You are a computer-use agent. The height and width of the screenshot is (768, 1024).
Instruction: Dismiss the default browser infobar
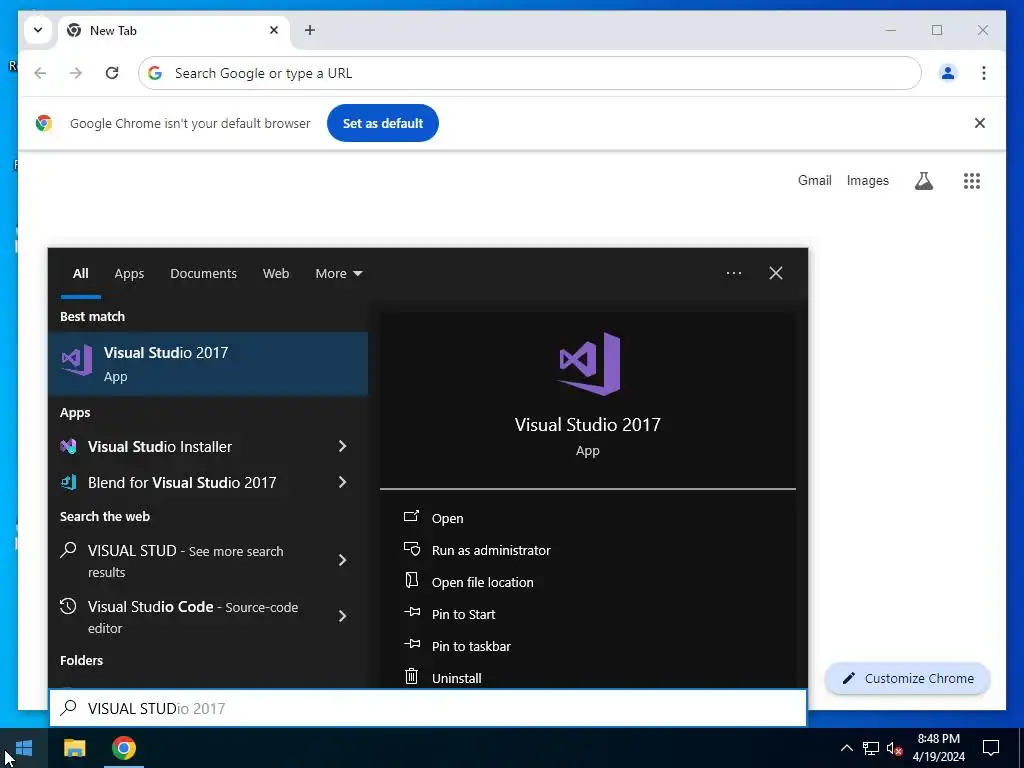click(x=980, y=123)
